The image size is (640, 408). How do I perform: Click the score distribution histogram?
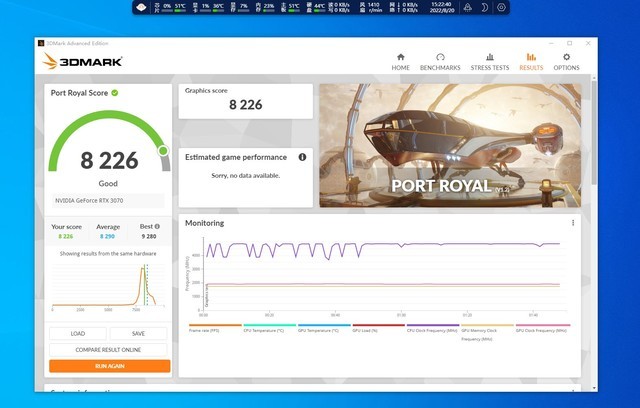pos(108,286)
